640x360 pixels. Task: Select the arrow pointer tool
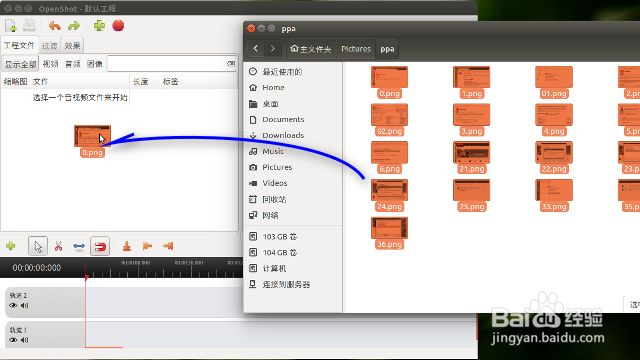click(38, 246)
